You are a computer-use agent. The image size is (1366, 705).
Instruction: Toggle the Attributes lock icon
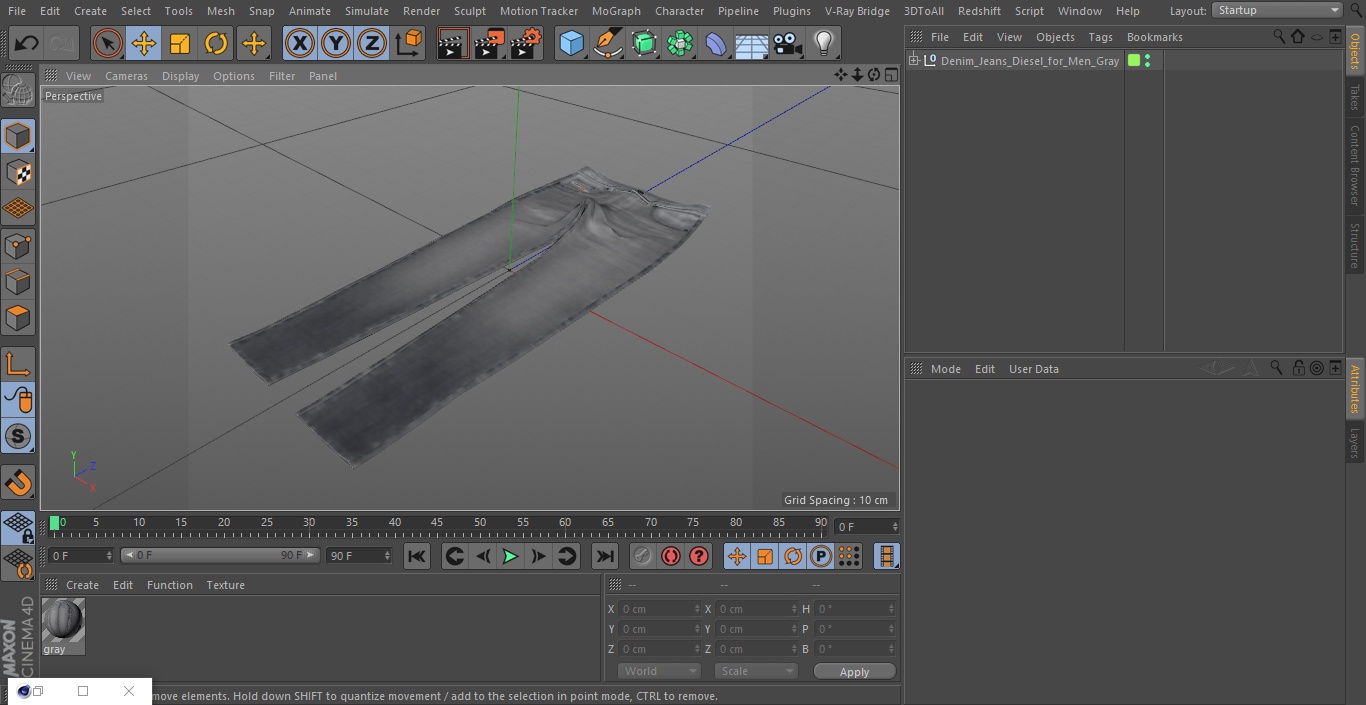click(x=1298, y=368)
